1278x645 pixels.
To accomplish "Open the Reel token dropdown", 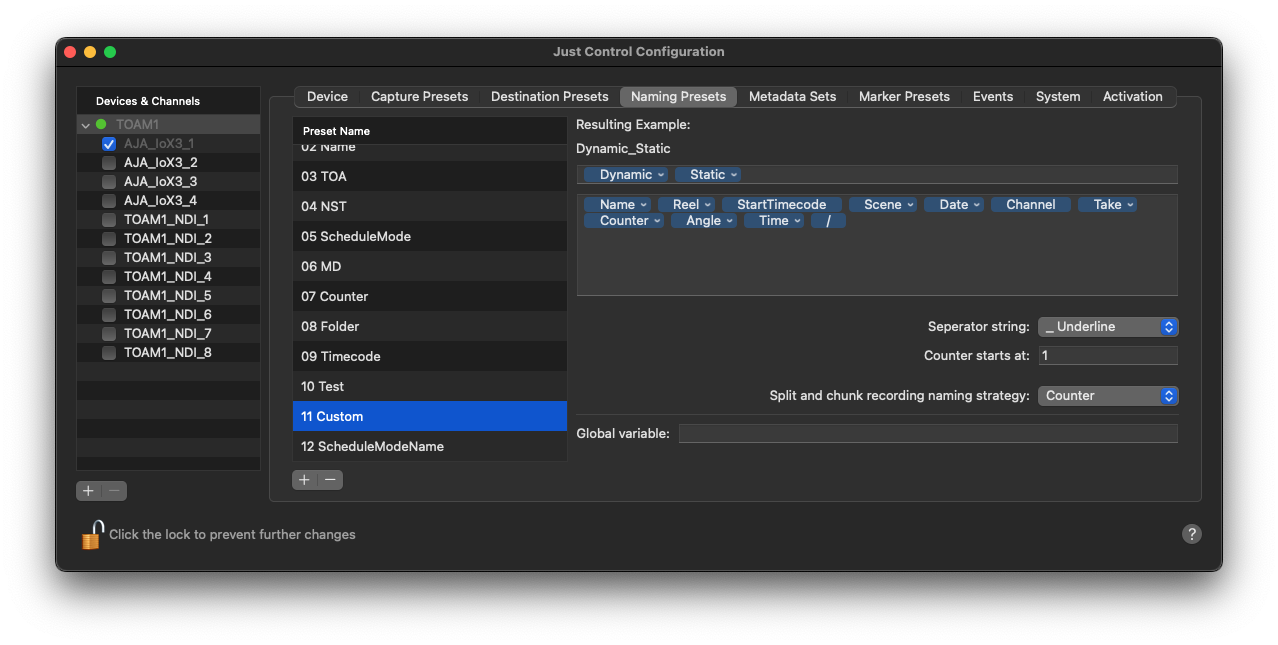I will tap(686, 204).
